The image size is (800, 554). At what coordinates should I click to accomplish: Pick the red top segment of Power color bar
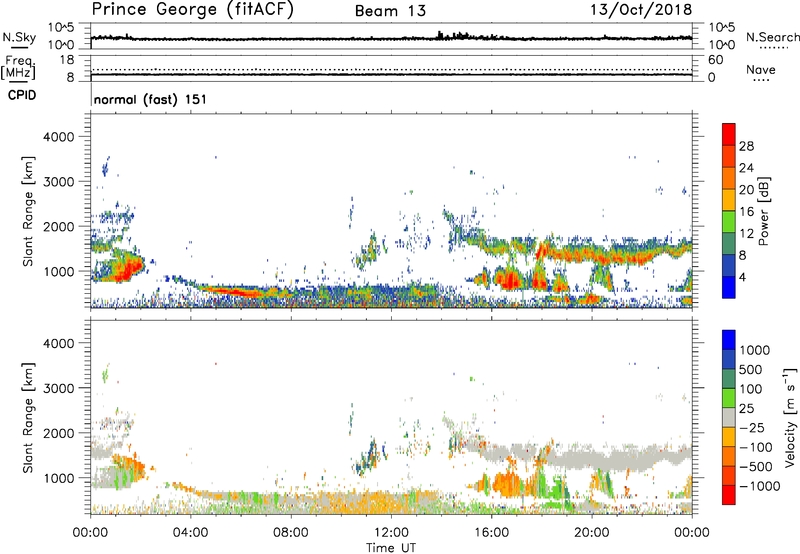point(729,134)
